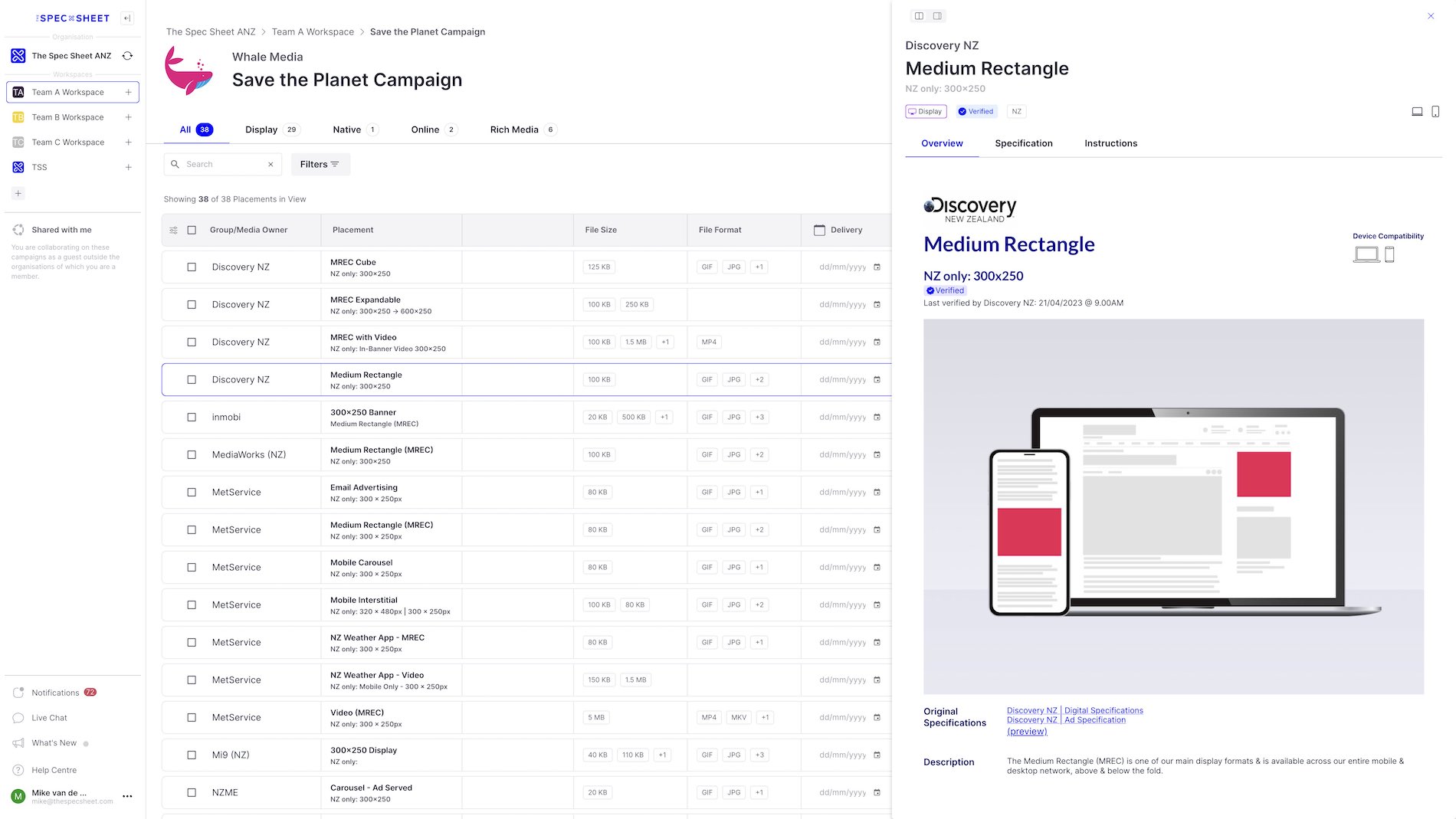Check the Mi9 (NZ) row checkbox
The height and width of the screenshot is (819, 1456).
[x=192, y=755]
